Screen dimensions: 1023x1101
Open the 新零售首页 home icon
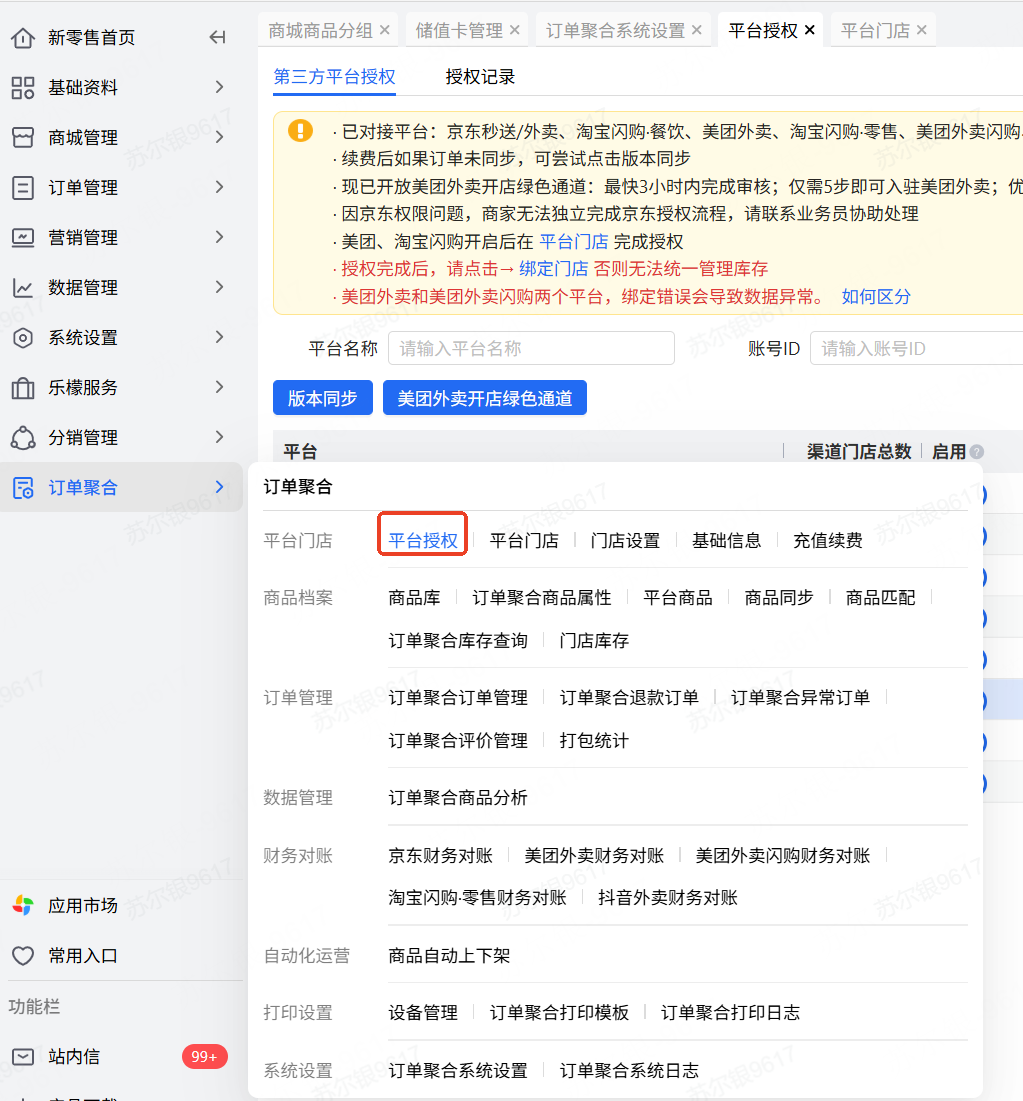tap(22, 38)
